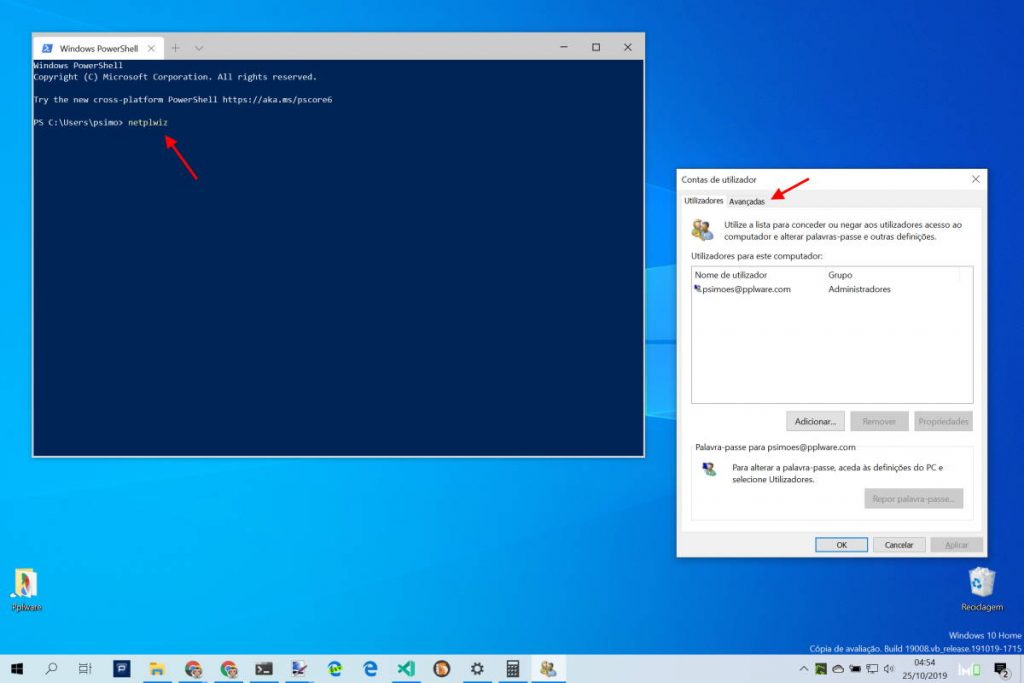Viewport: 1024px width, 683px height.
Task: Click the Windows Terminal taskbar icon
Action: 264,669
